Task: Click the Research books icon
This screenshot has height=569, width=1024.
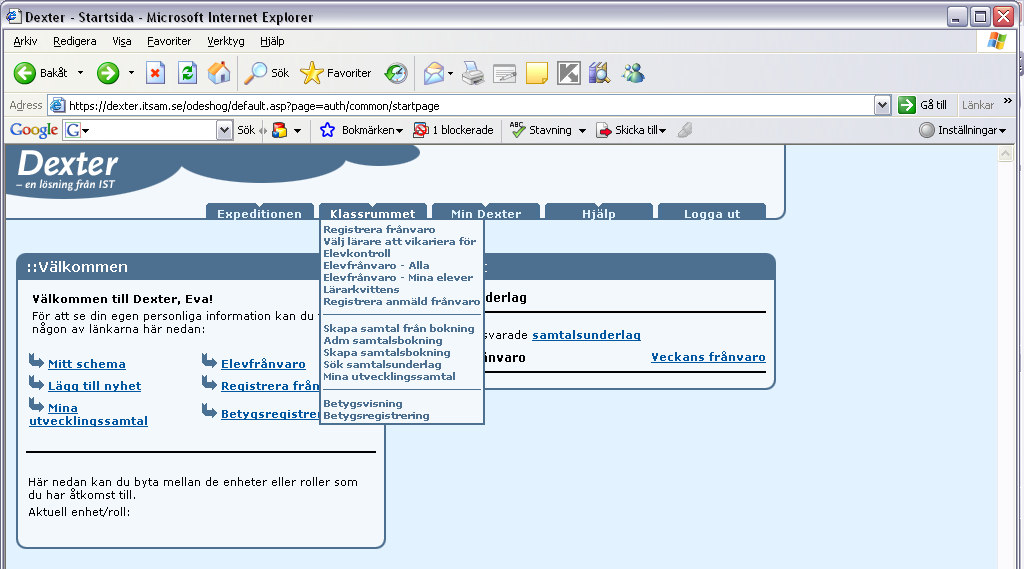Action: (x=600, y=73)
